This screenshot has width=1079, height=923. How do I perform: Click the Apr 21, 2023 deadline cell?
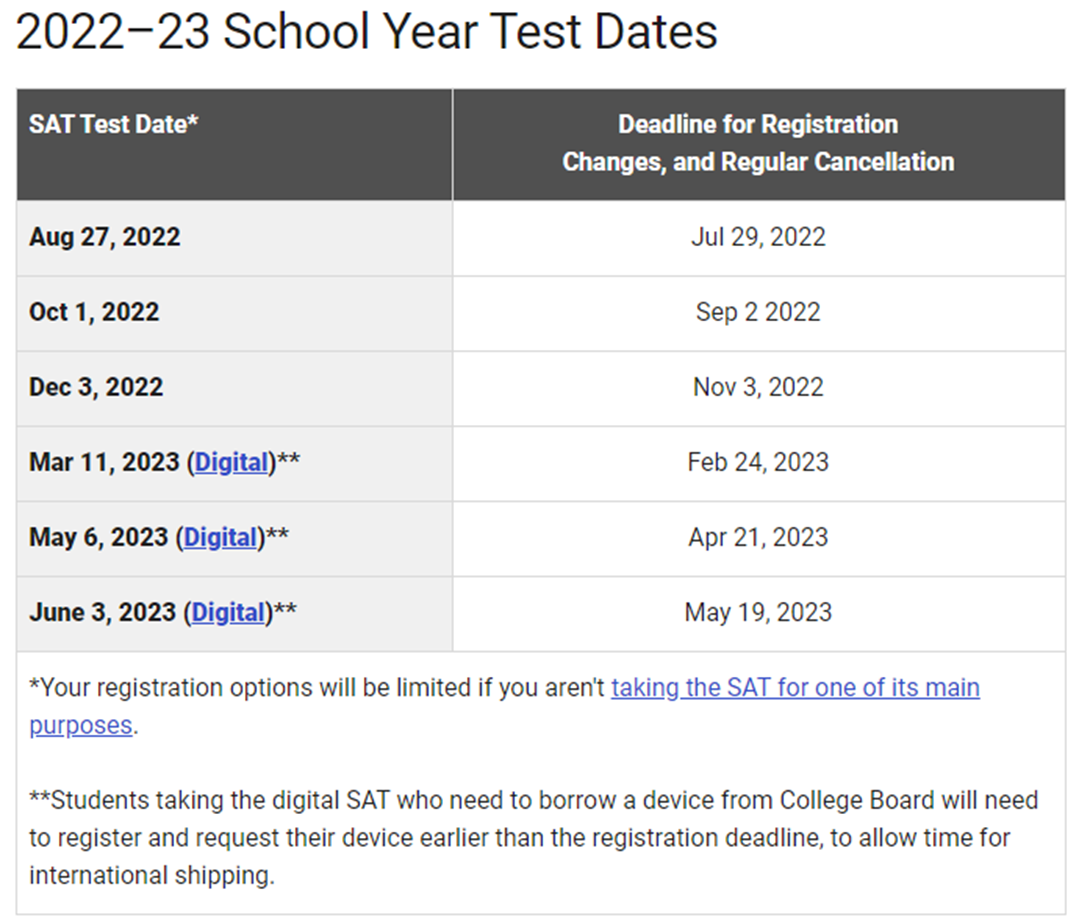click(x=758, y=538)
